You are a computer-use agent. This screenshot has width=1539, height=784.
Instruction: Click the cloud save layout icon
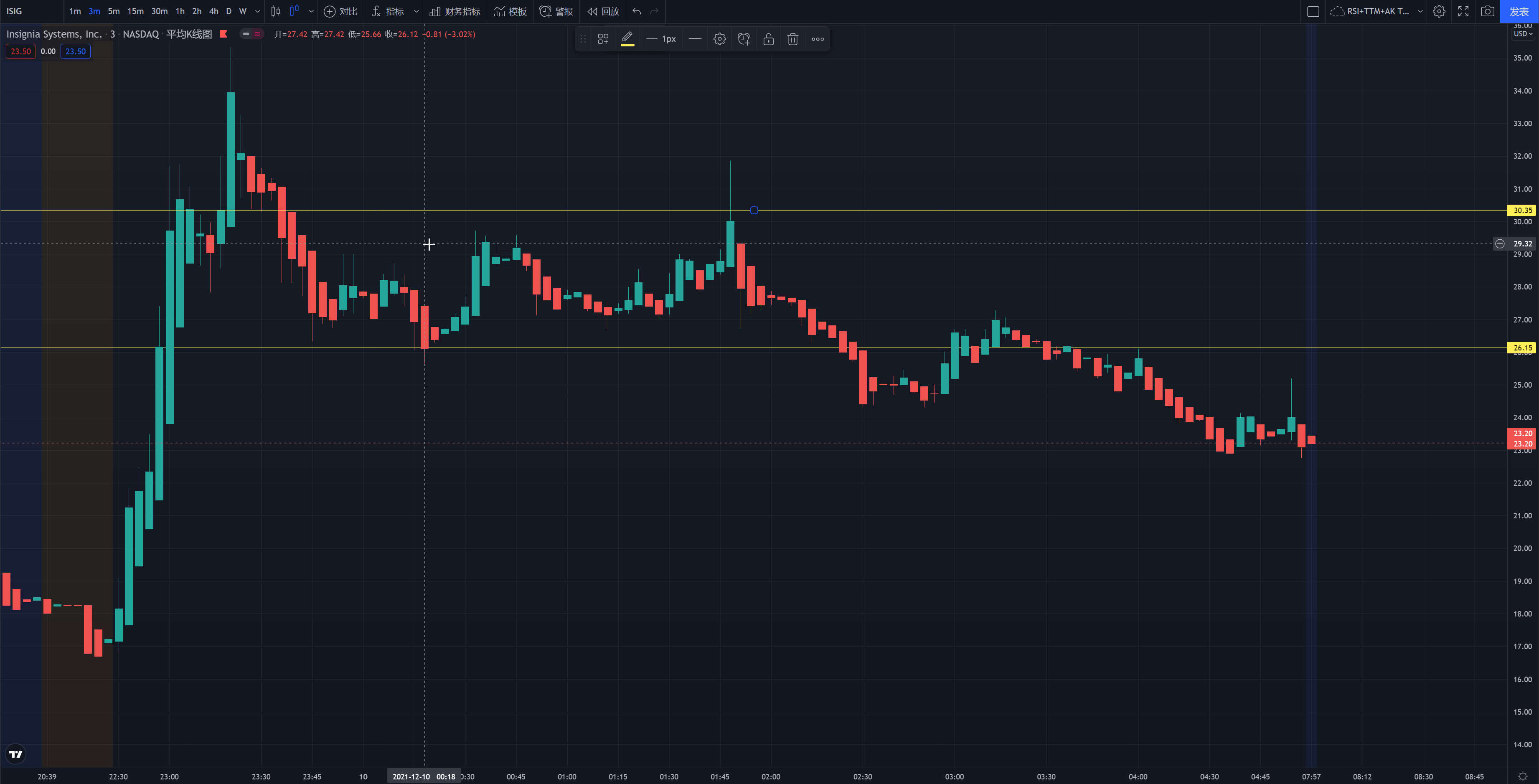tap(1337, 11)
